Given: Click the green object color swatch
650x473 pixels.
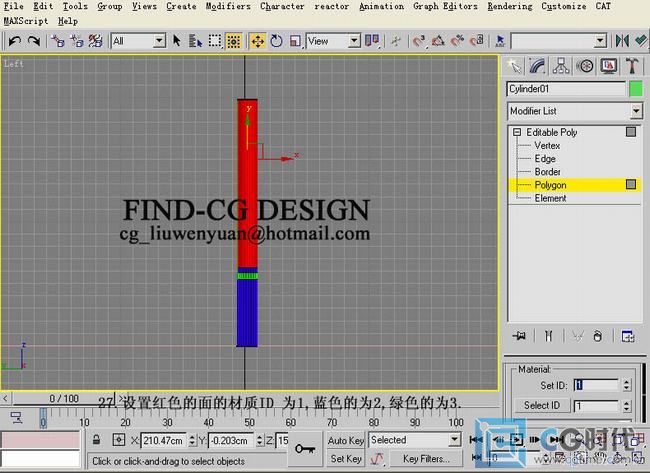Looking at the screenshot, I should click(635, 89).
